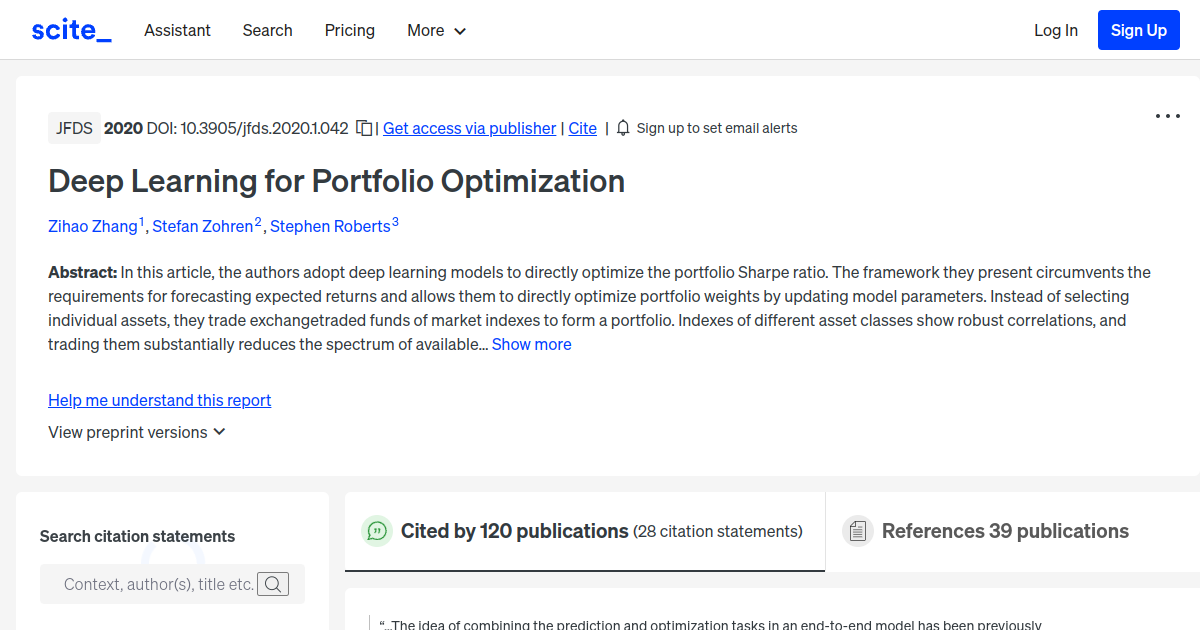Screen dimensions: 1200x630
Task: Select Pricing in the navigation bar
Action: point(349,30)
